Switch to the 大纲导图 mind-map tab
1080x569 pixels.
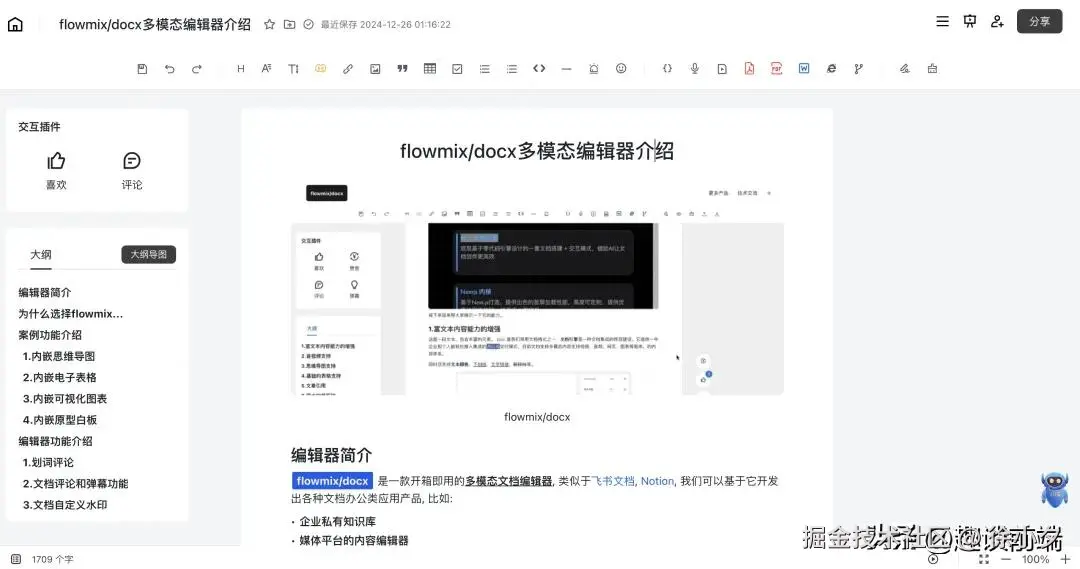coord(149,254)
